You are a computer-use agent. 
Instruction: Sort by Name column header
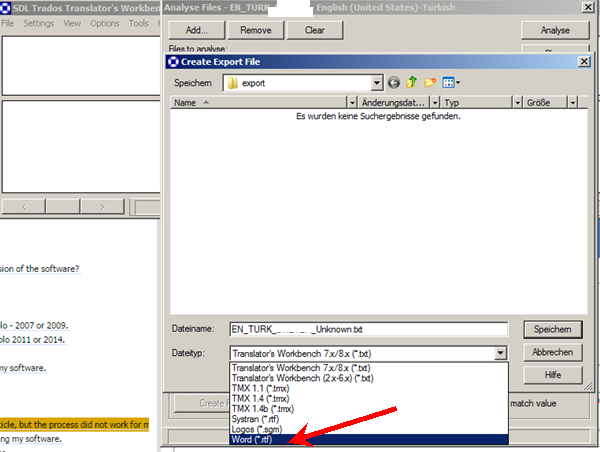pos(259,103)
